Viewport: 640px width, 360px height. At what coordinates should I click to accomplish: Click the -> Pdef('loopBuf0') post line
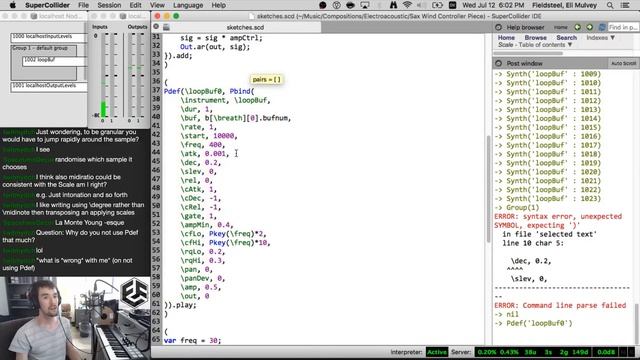click(x=533, y=323)
